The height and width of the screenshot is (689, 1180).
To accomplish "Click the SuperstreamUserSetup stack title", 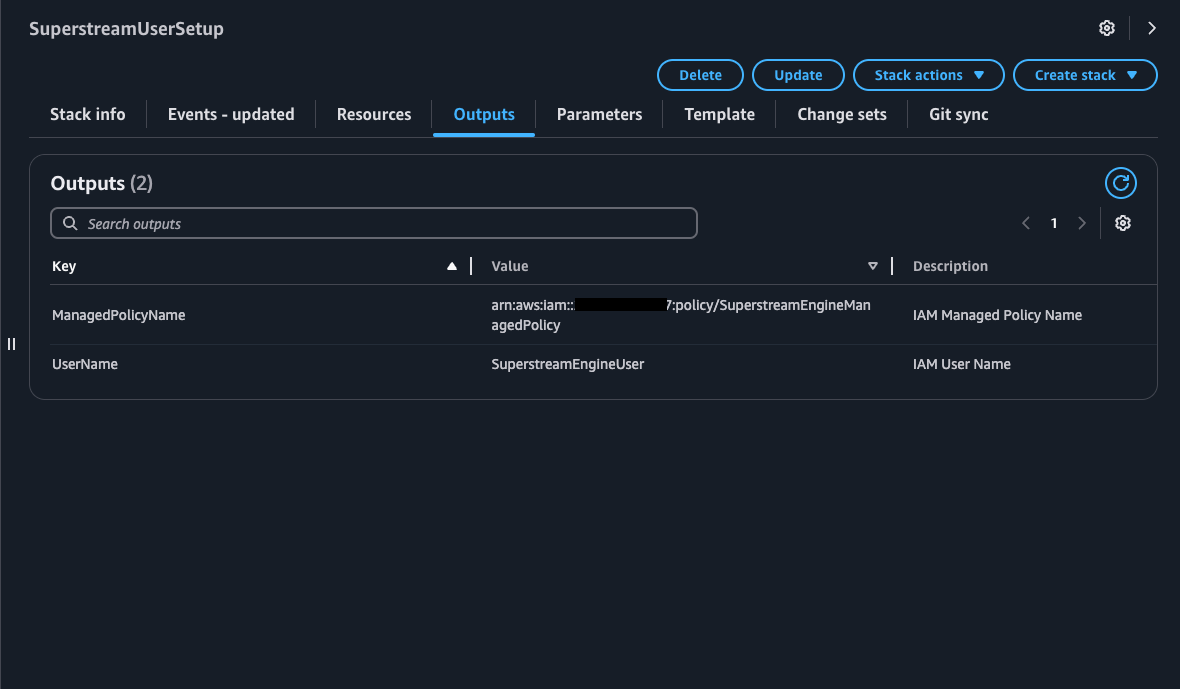I will 126,29.
